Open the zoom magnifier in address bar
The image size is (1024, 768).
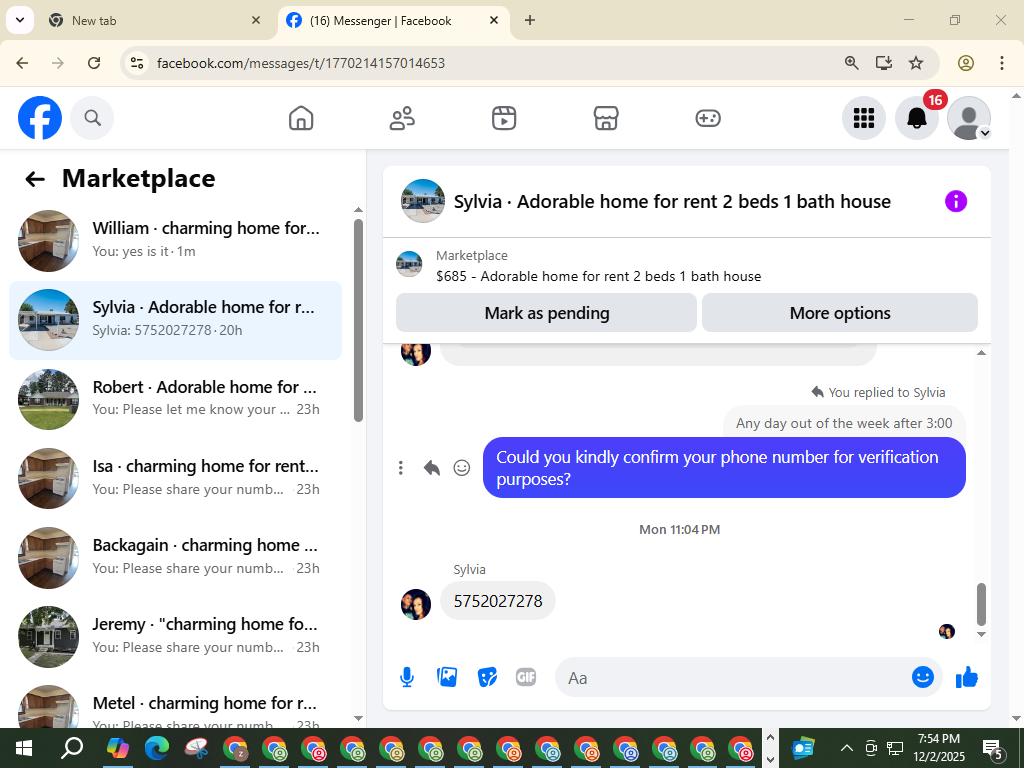point(852,63)
